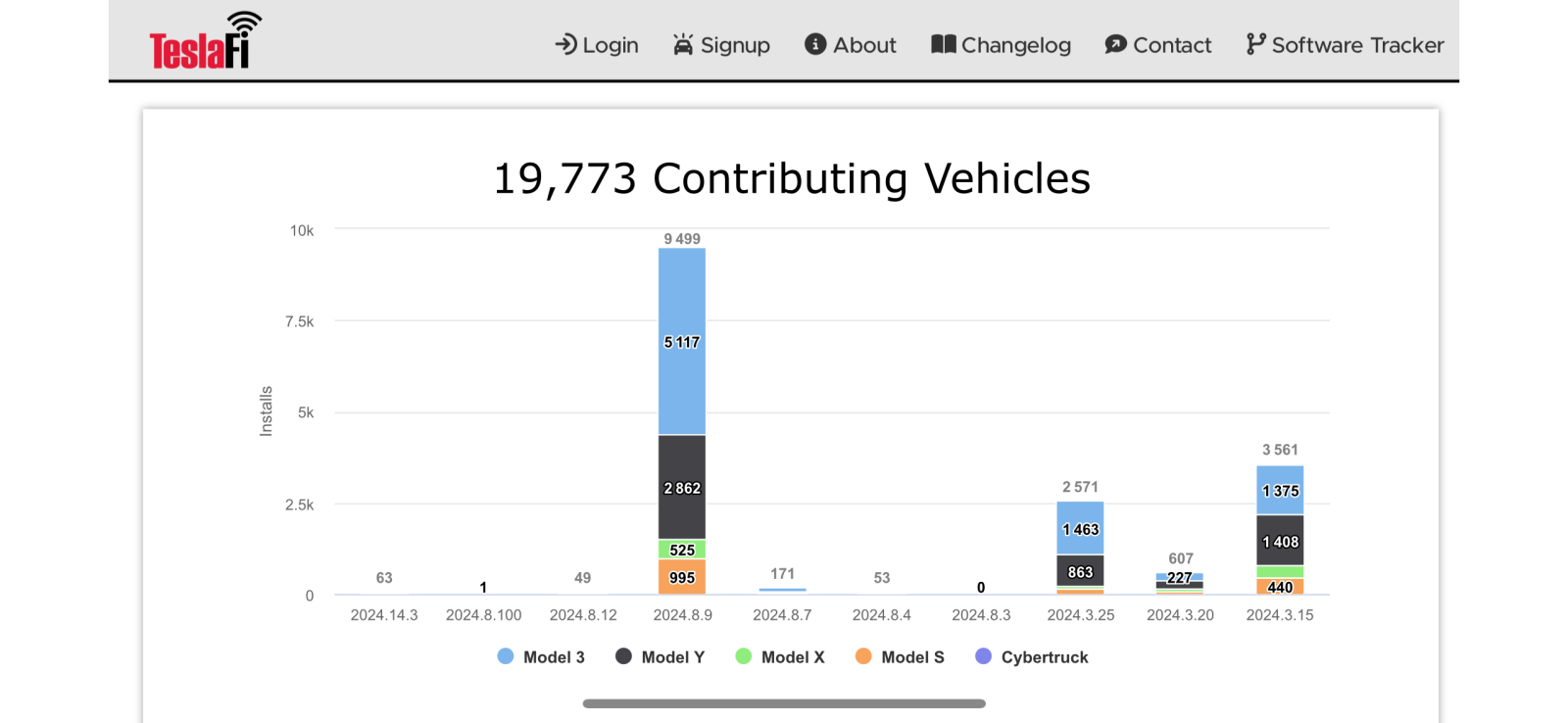Select the 5 117 Model 3 bar segment
Image resolution: width=1568 pixels, height=723 pixels.
coord(682,342)
